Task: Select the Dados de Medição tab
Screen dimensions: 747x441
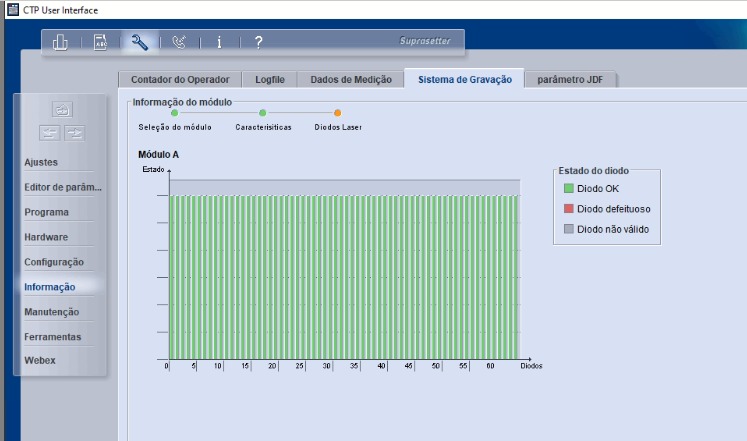Action: (350, 79)
